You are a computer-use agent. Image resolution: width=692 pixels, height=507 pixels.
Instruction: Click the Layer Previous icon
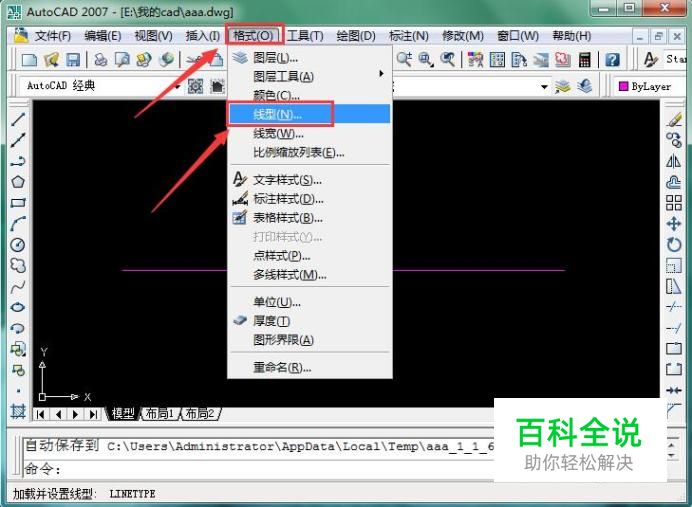[585, 86]
